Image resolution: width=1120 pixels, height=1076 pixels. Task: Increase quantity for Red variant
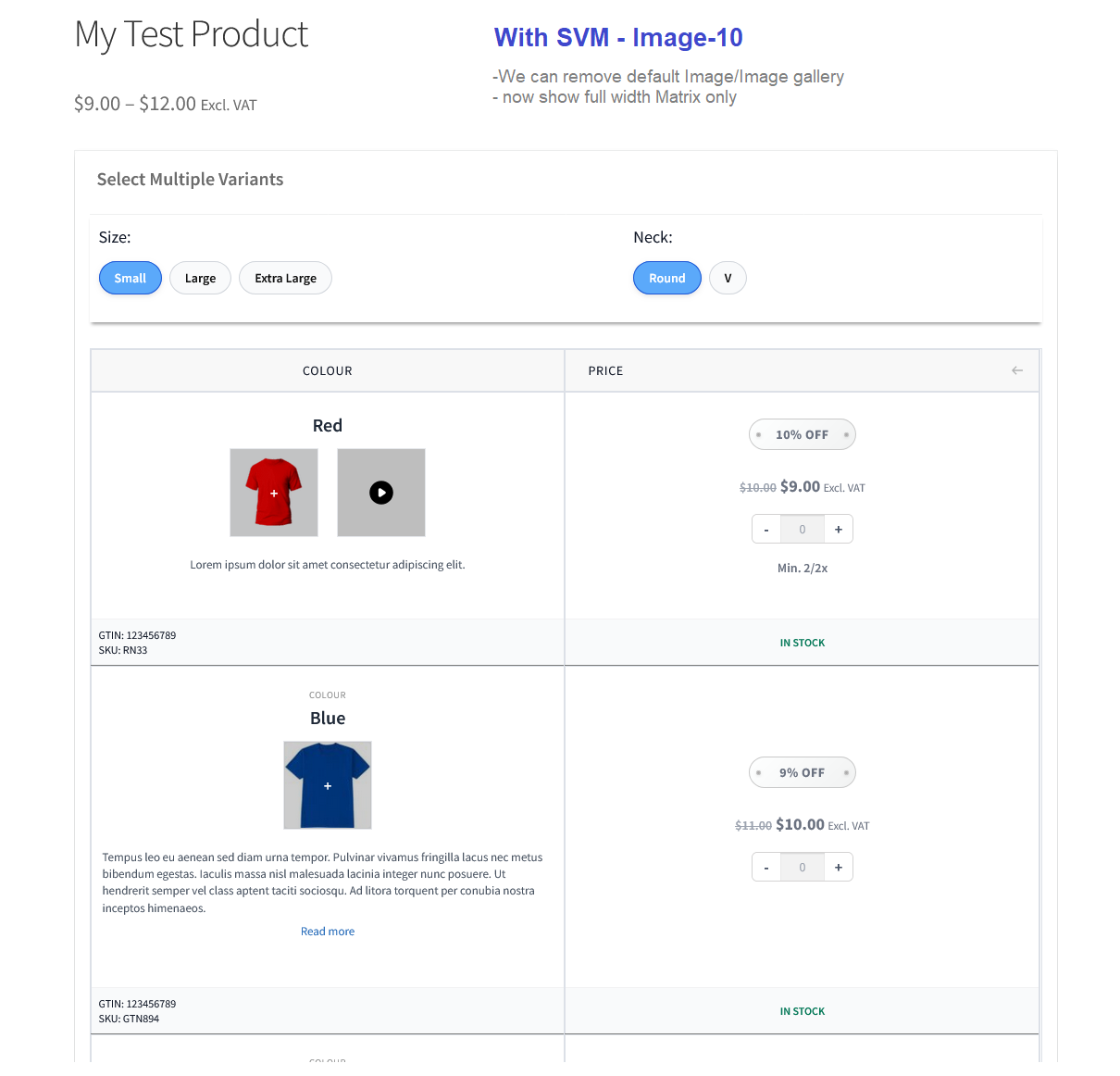click(839, 530)
